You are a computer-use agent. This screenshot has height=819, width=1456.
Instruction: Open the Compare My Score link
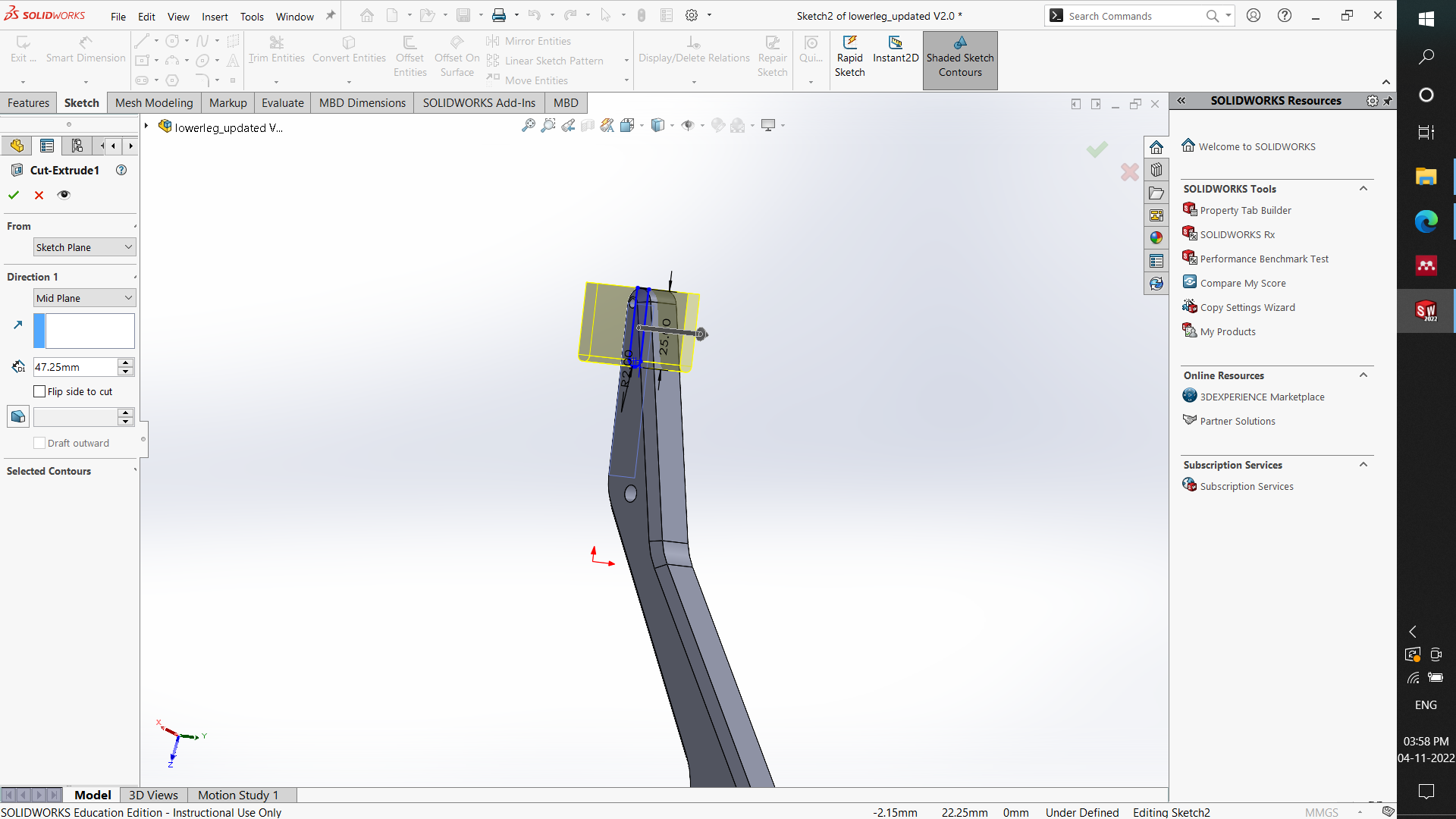(x=1242, y=282)
